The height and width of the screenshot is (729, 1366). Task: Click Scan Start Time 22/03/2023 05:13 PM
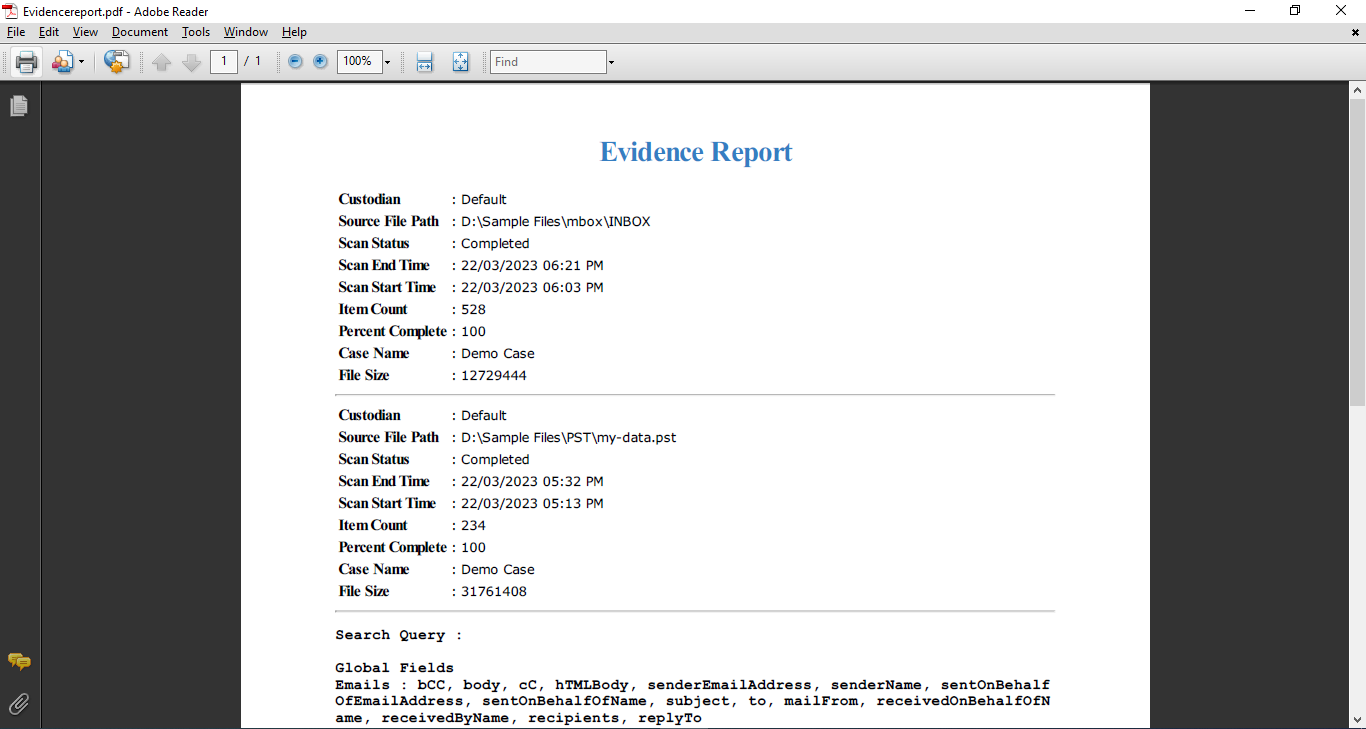coord(532,504)
